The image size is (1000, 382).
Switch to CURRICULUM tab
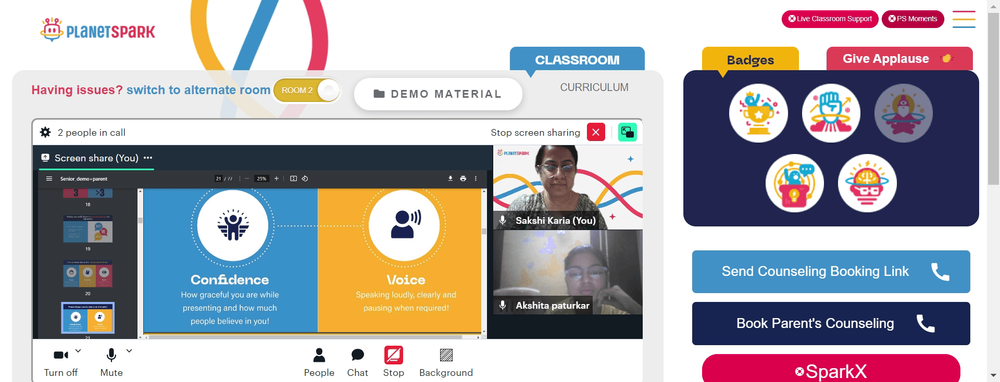(594, 87)
